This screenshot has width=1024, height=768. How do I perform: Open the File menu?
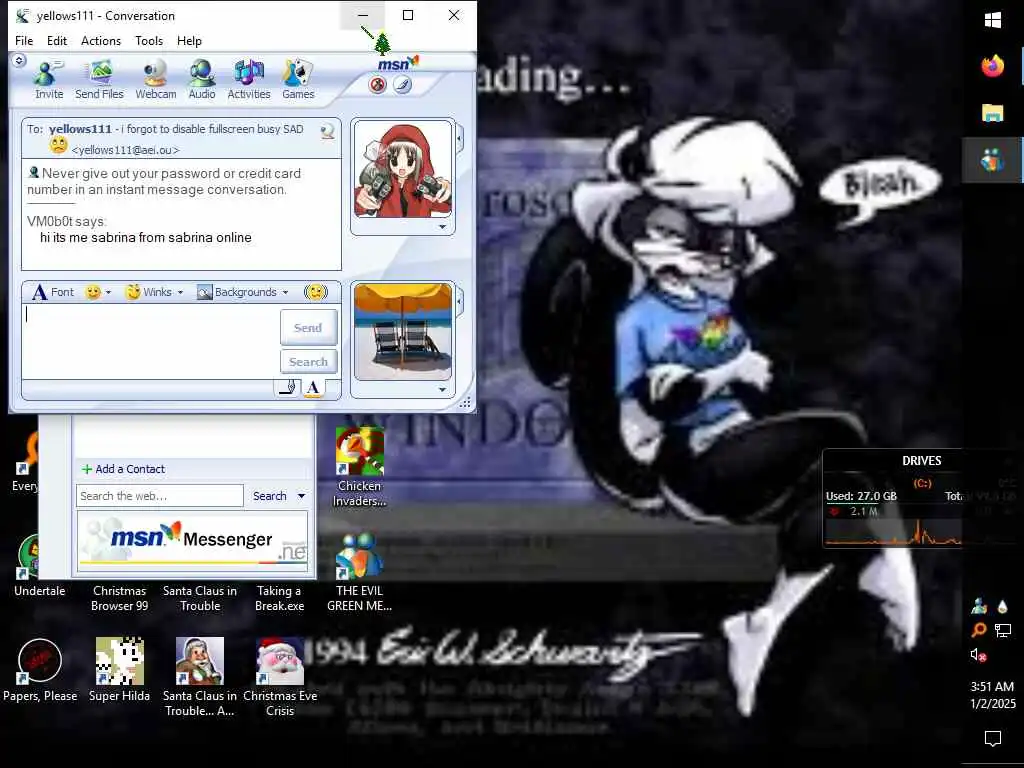click(24, 40)
